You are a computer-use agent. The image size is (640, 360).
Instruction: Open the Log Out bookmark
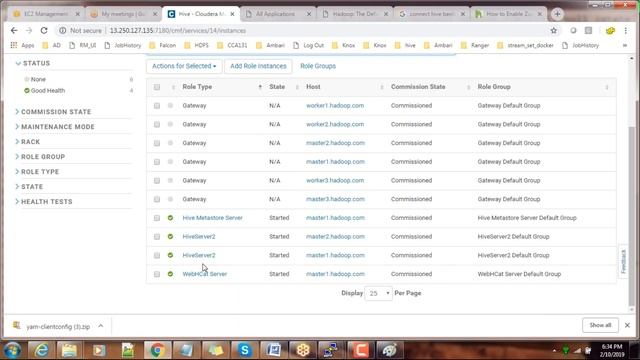[x=309, y=45]
